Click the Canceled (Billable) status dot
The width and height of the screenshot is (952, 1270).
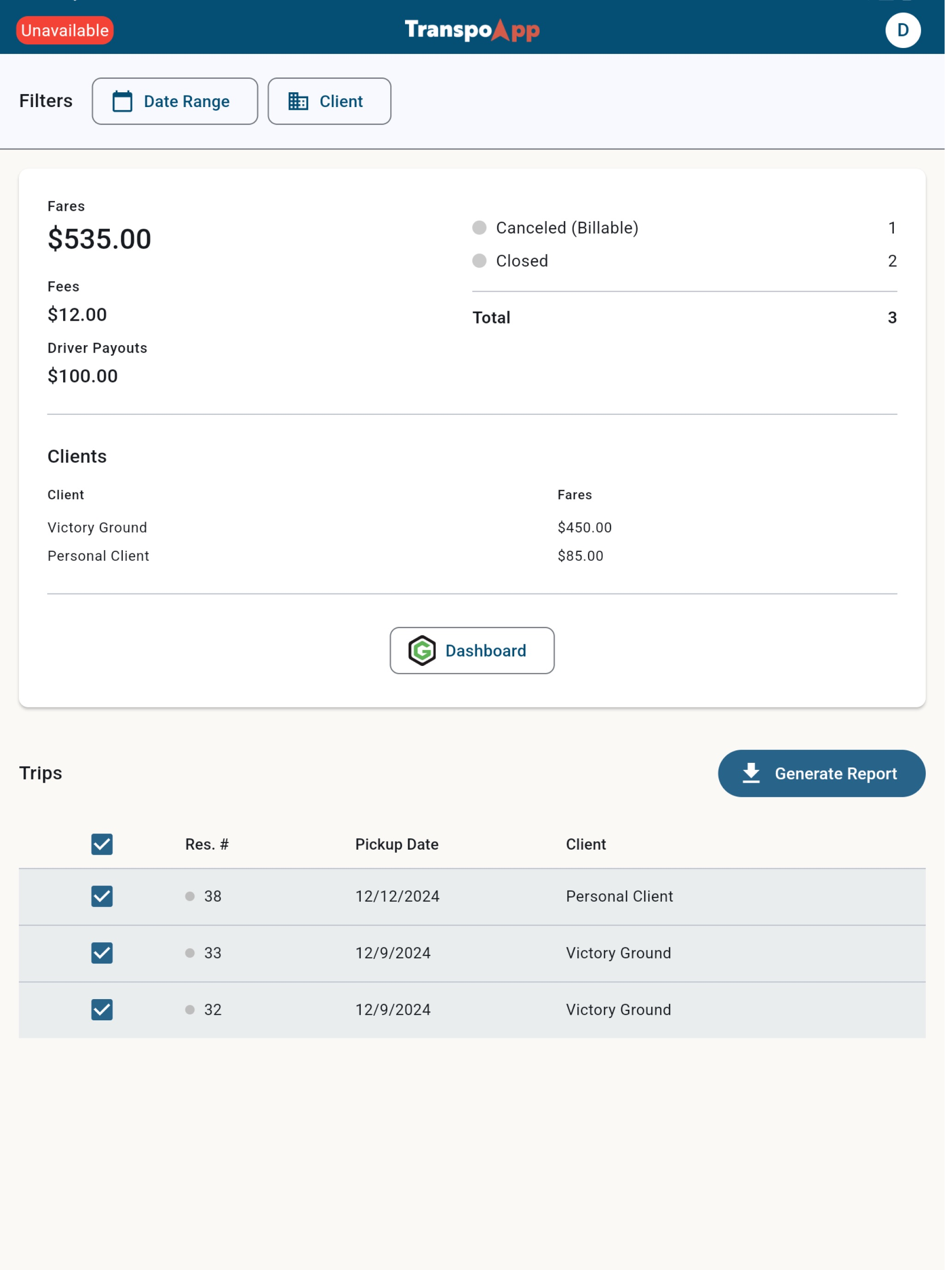(479, 228)
